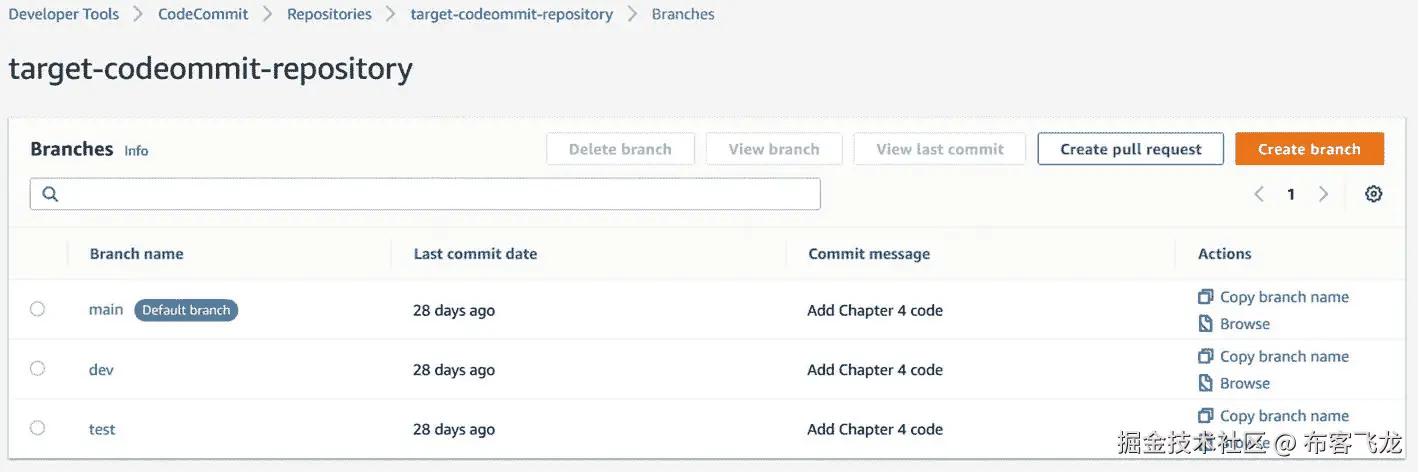Select the main branch radio button

click(x=38, y=309)
